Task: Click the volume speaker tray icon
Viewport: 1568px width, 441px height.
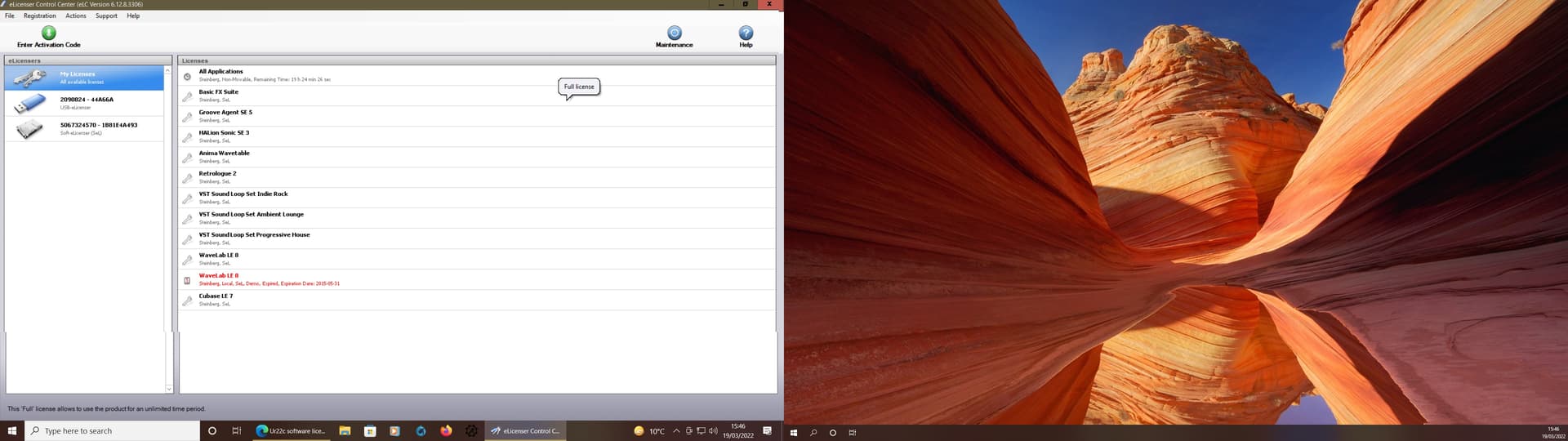Action: tap(713, 431)
